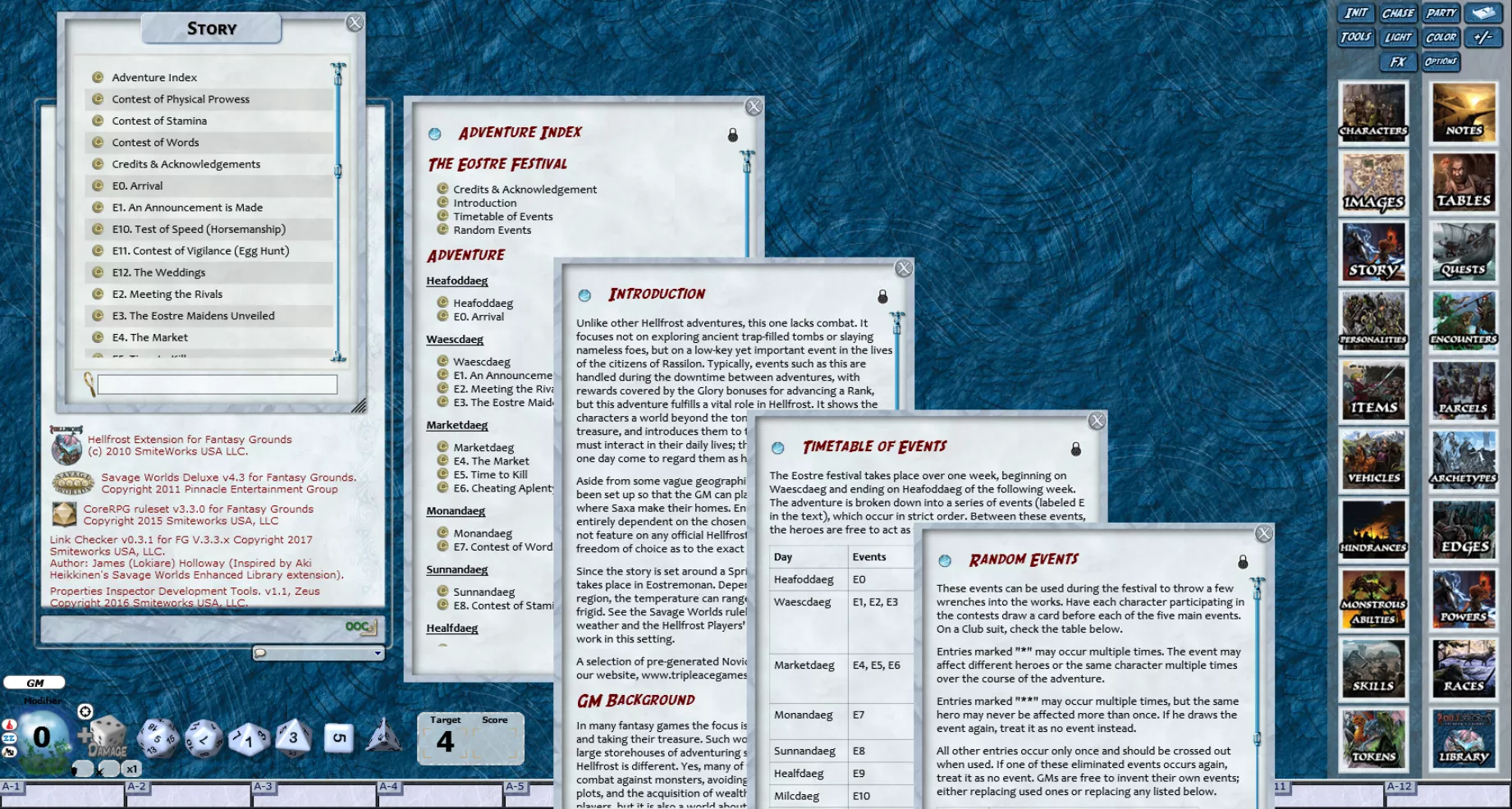This screenshot has height=809, width=1512.
Task: Open the Tables sidebar panel
Action: tap(1464, 183)
